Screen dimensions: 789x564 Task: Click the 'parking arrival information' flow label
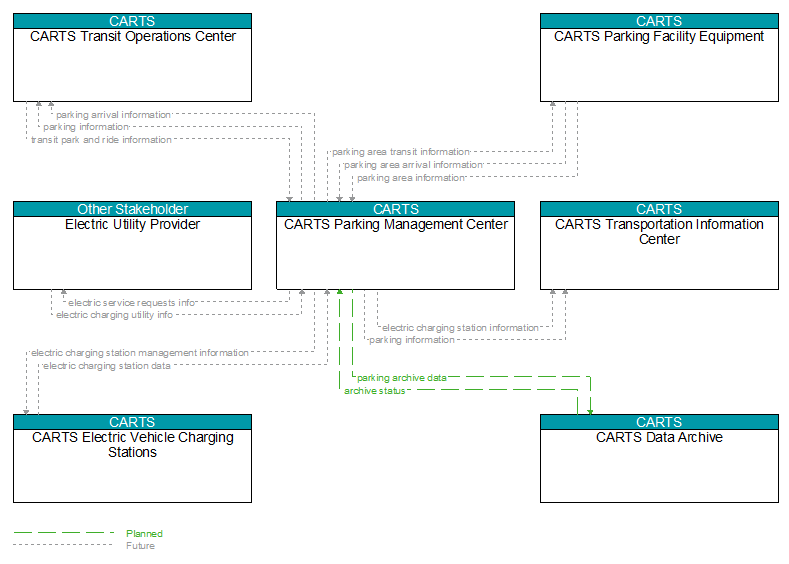tap(114, 115)
